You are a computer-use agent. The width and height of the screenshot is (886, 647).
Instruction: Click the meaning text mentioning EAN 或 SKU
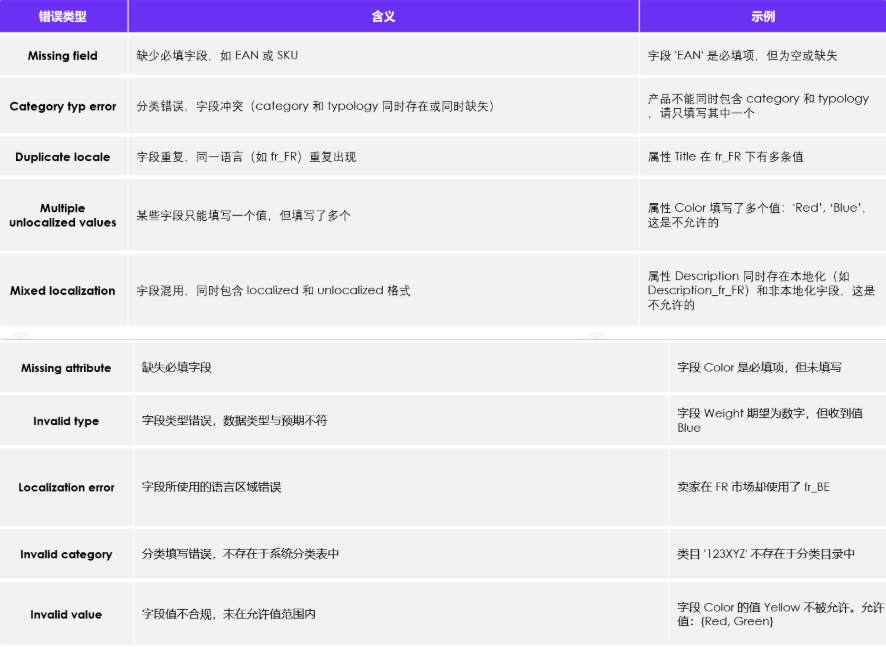[217, 56]
